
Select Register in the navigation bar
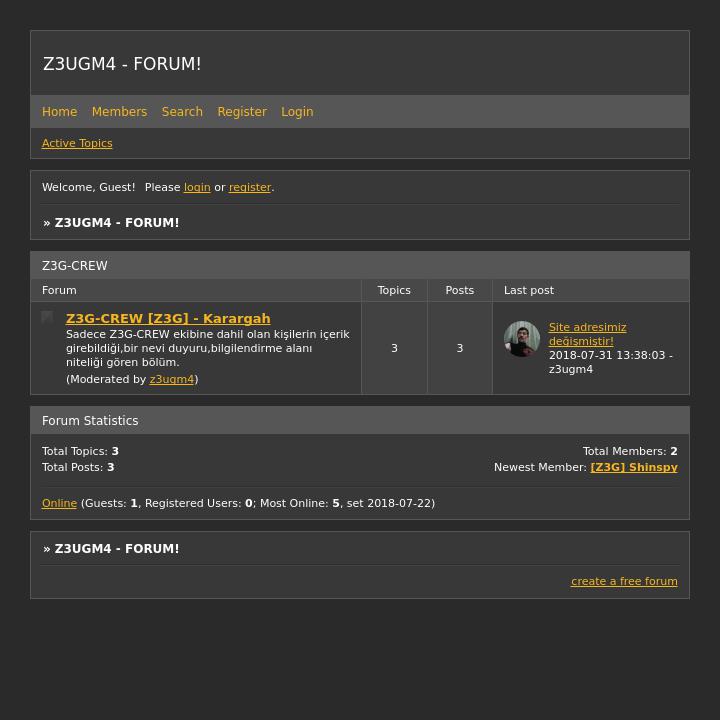(x=242, y=112)
